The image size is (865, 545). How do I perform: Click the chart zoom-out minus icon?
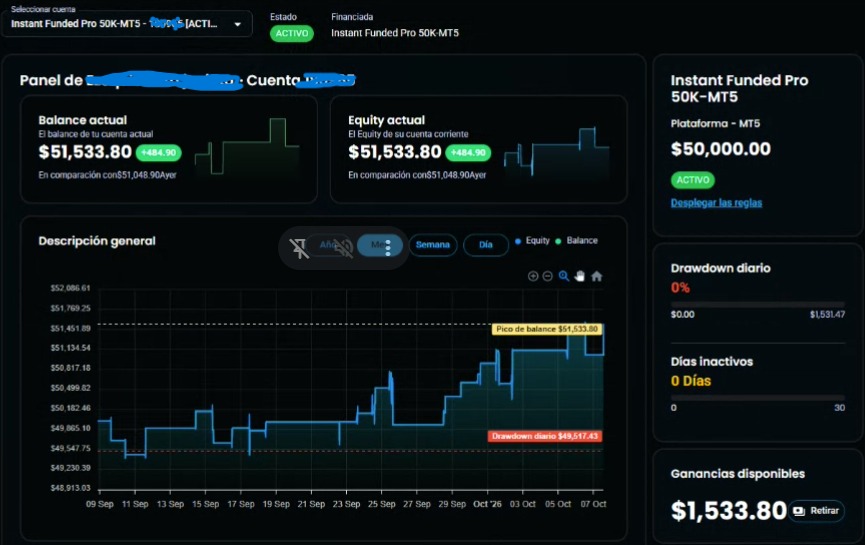pos(547,276)
